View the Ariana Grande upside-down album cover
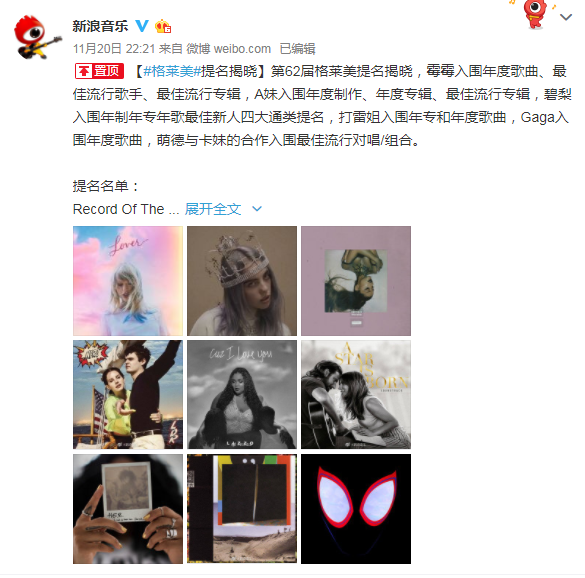 tap(356, 281)
